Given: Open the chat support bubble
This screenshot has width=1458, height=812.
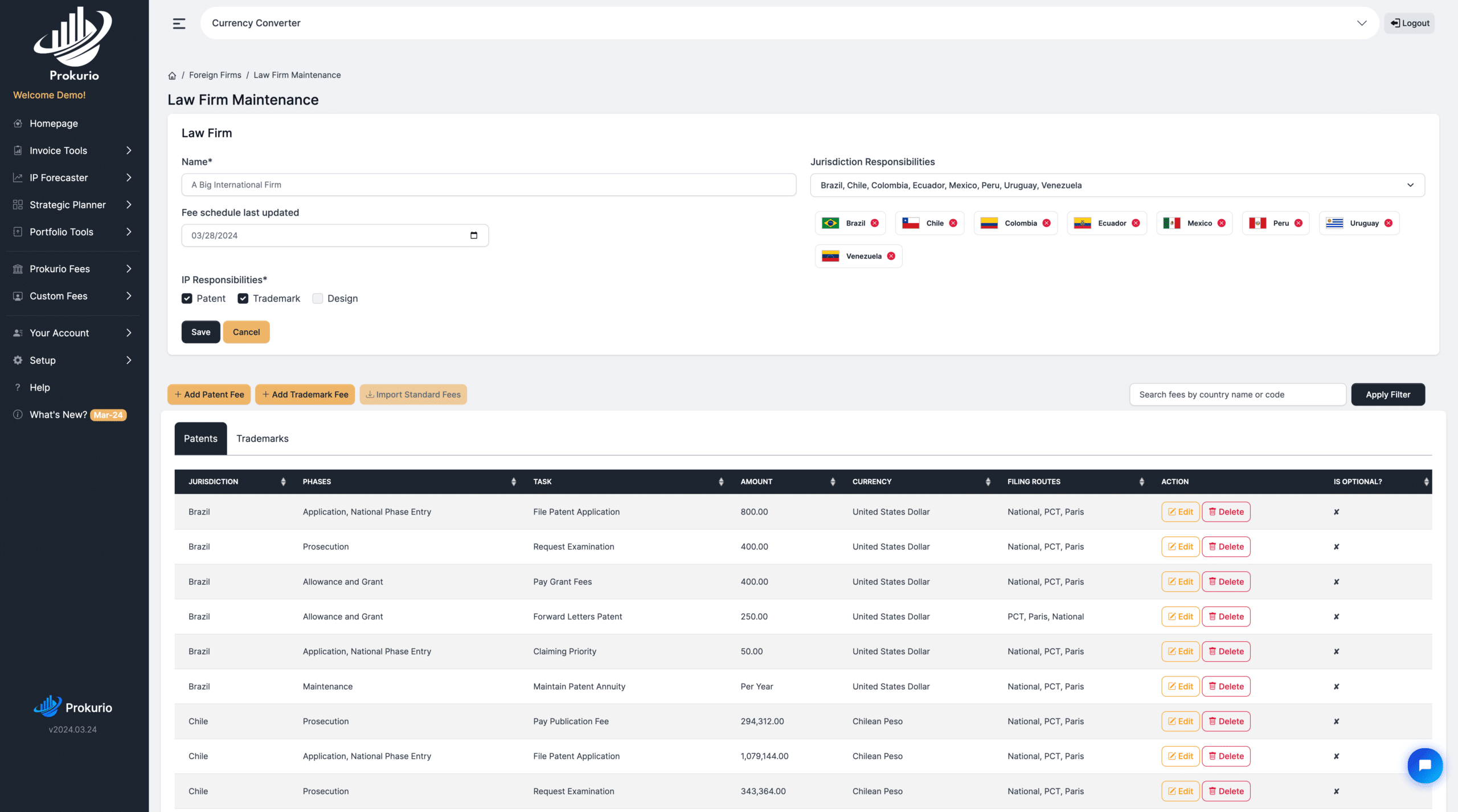Looking at the screenshot, I should tap(1425, 765).
